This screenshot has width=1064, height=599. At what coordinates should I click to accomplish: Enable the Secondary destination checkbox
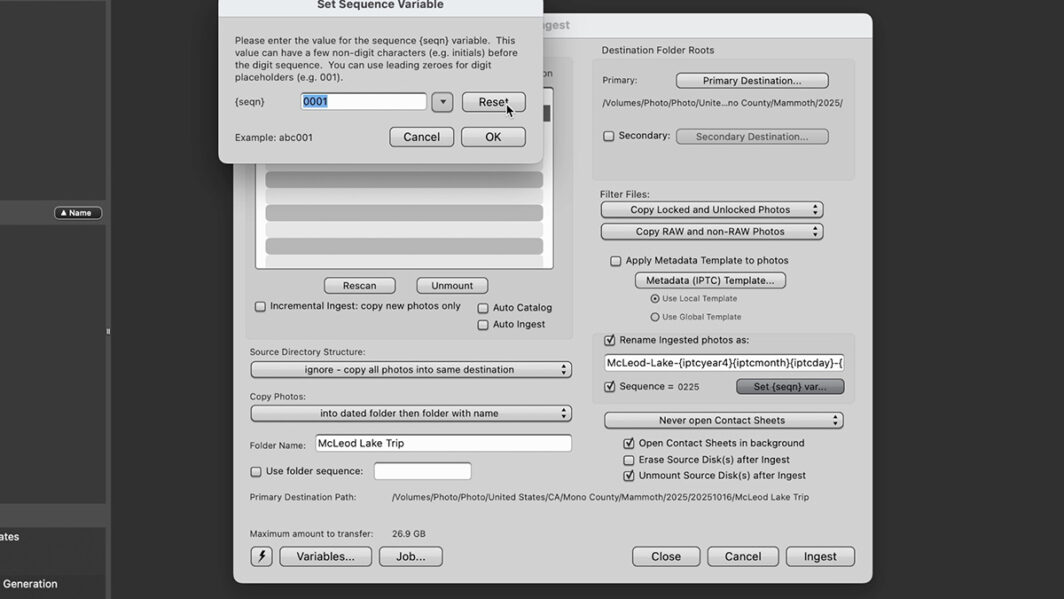609,136
